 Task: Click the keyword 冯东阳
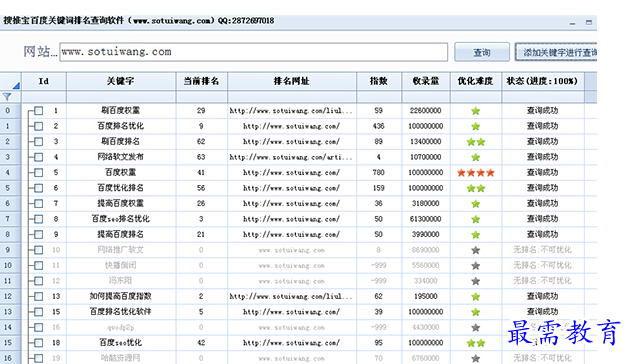[120, 281]
